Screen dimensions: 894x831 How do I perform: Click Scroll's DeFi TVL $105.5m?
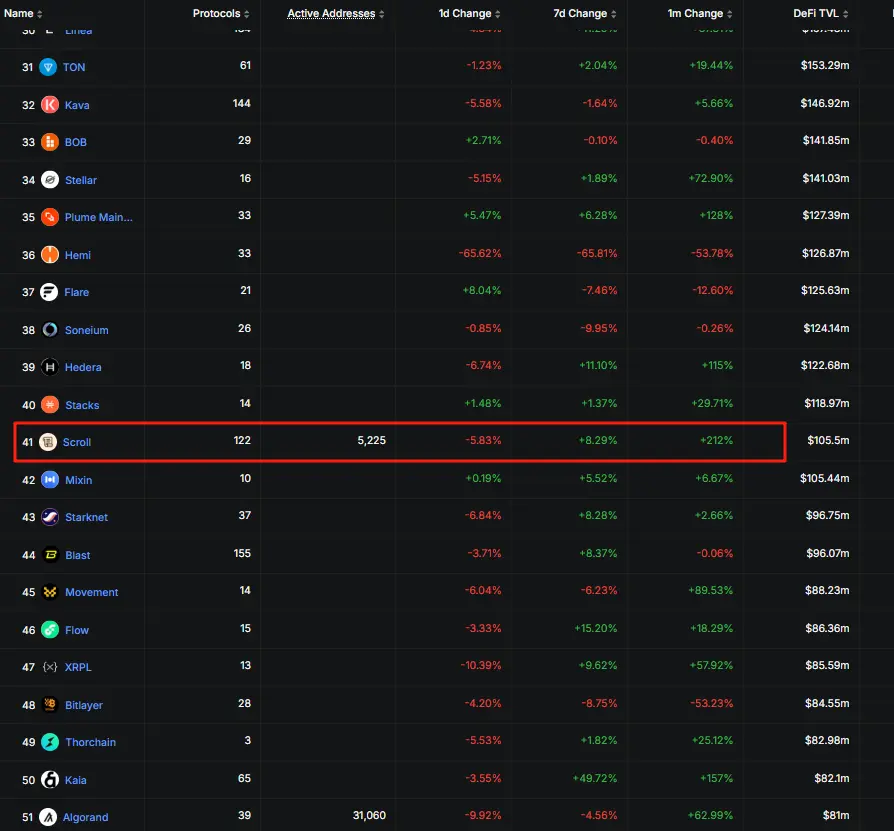pos(828,440)
